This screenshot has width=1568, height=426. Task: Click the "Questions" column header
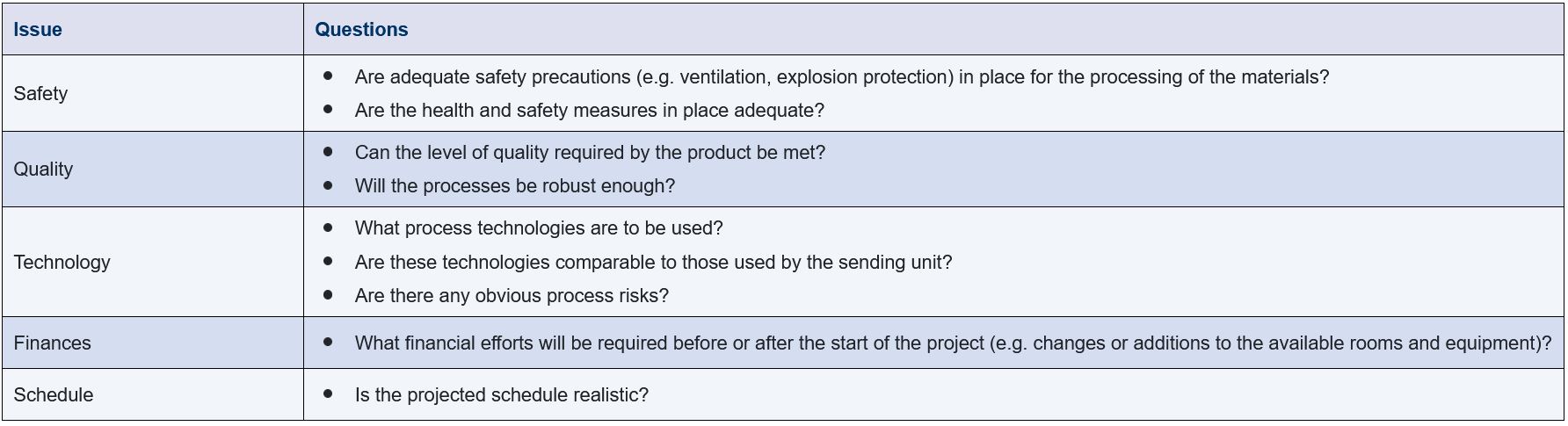pos(361,30)
